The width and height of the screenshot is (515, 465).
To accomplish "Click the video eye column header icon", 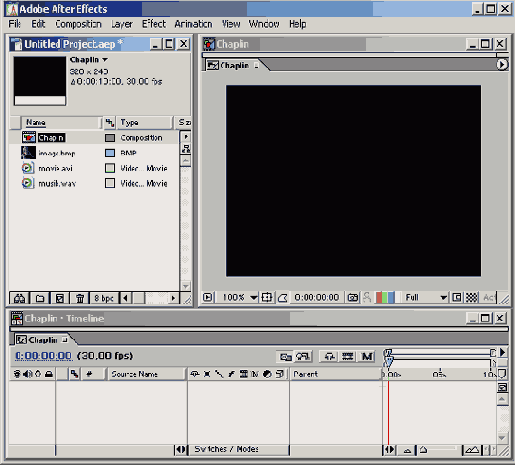I will click(17, 374).
